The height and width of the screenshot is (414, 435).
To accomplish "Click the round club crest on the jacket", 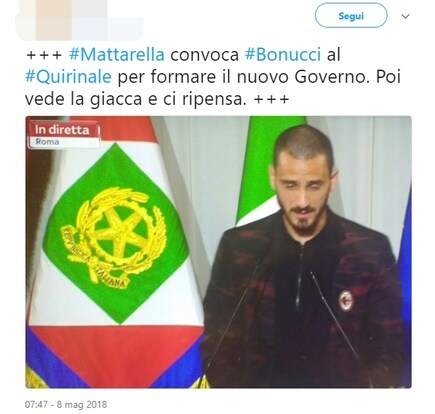I will coord(346,301).
